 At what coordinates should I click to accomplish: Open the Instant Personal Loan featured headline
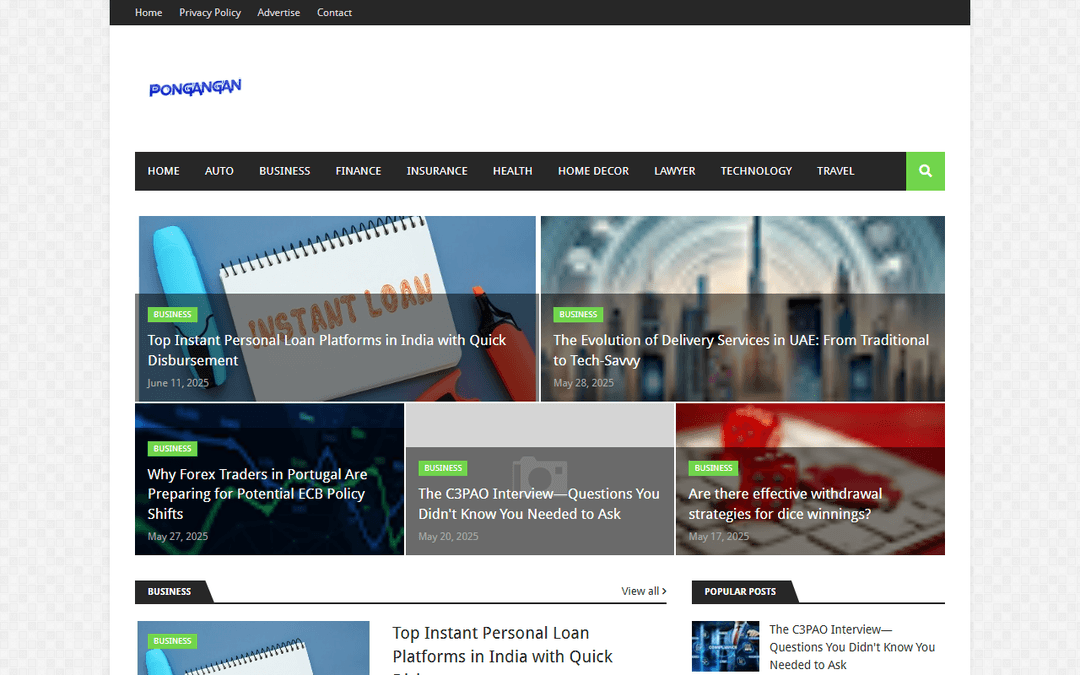[326, 350]
